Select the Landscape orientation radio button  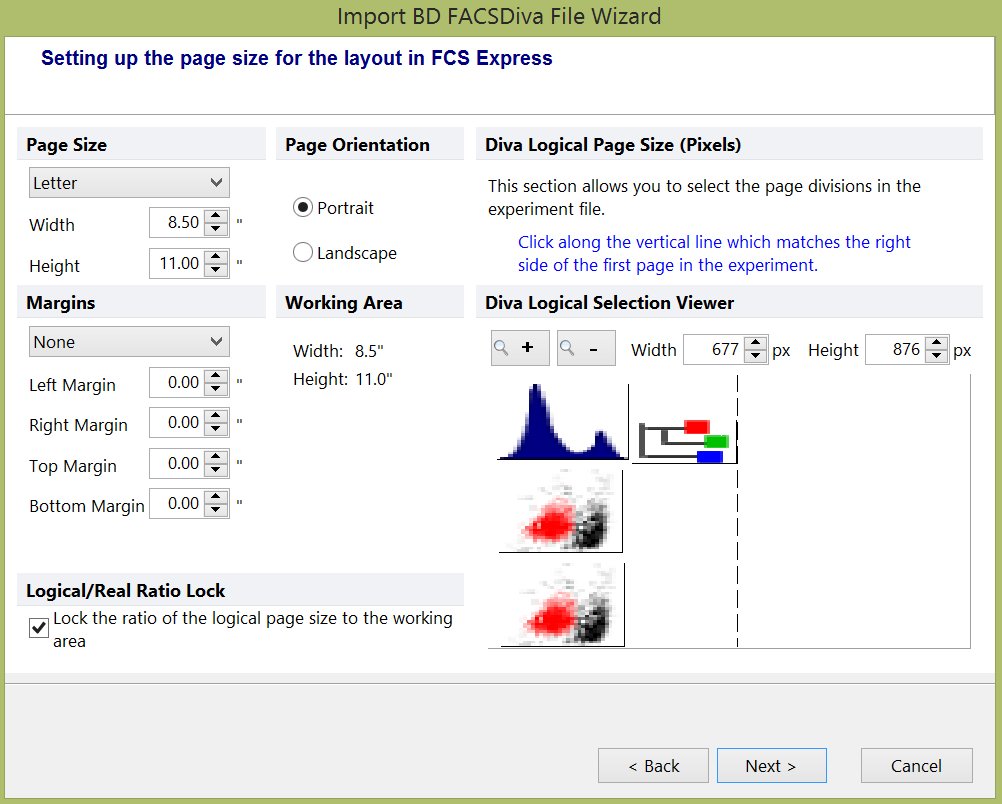(303, 253)
